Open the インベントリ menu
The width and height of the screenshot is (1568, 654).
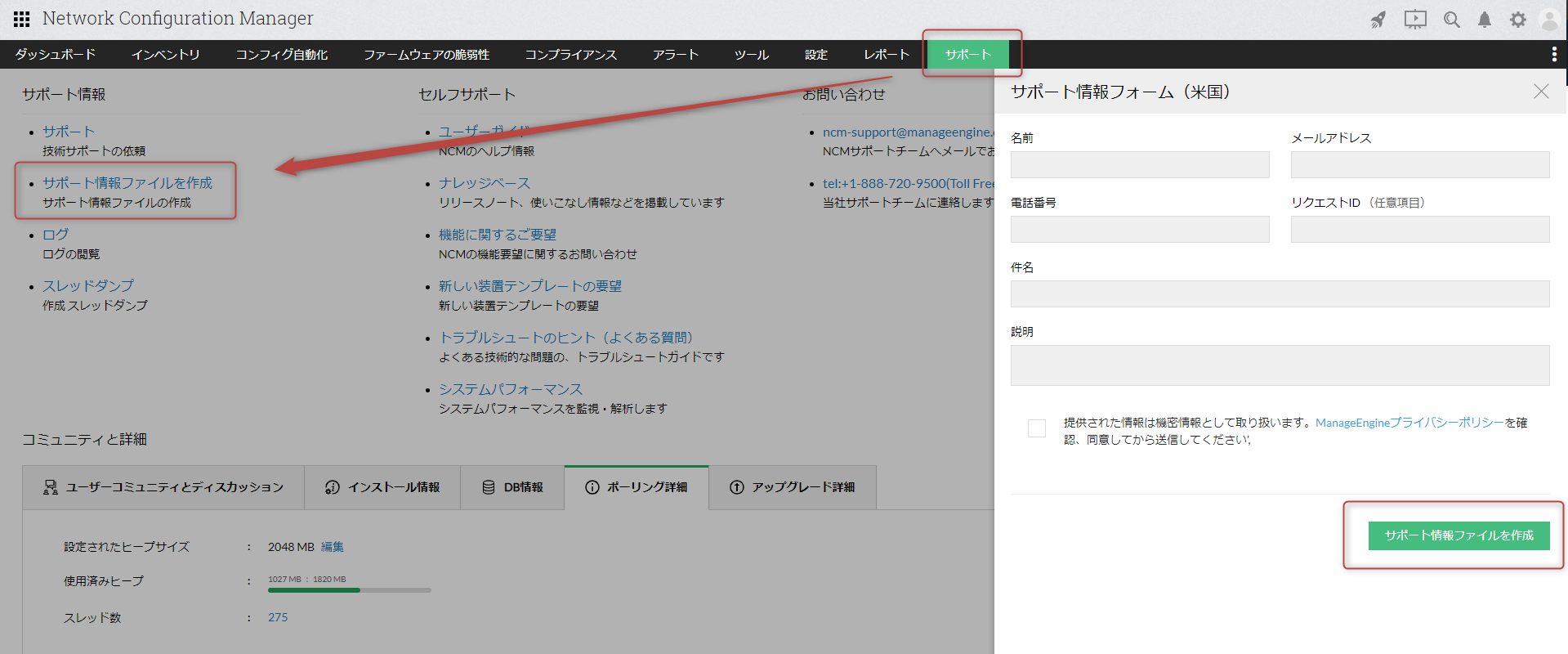pos(165,55)
